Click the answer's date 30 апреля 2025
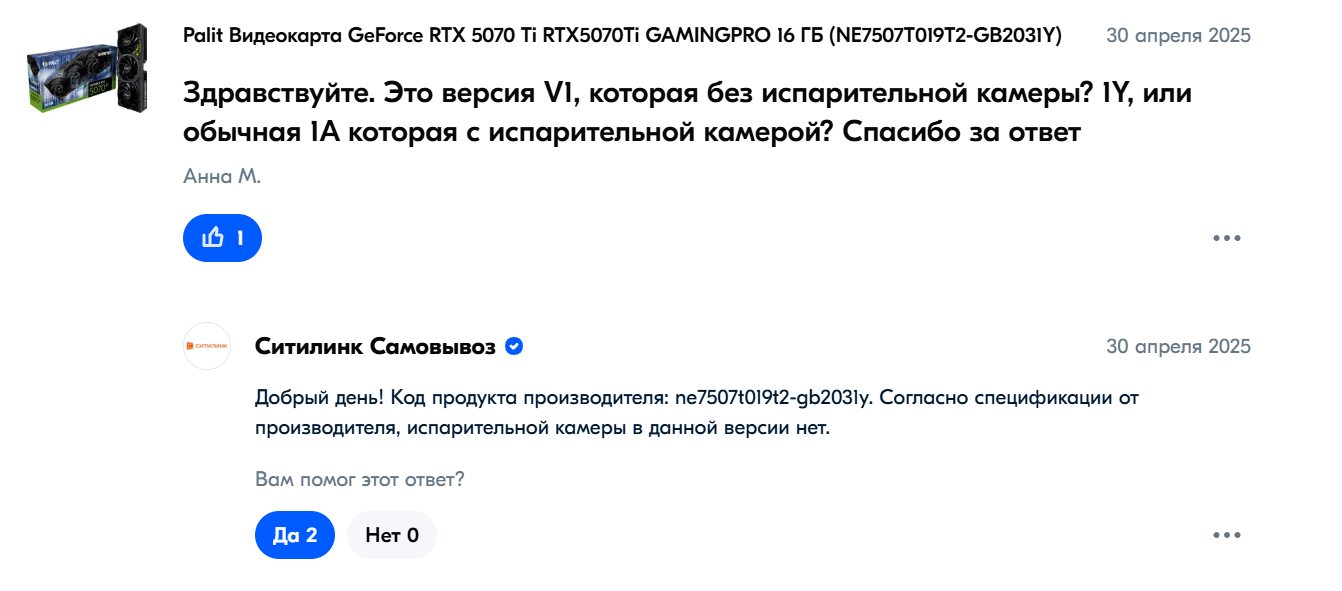1342x591 pixels. (x=1178, y=347)
